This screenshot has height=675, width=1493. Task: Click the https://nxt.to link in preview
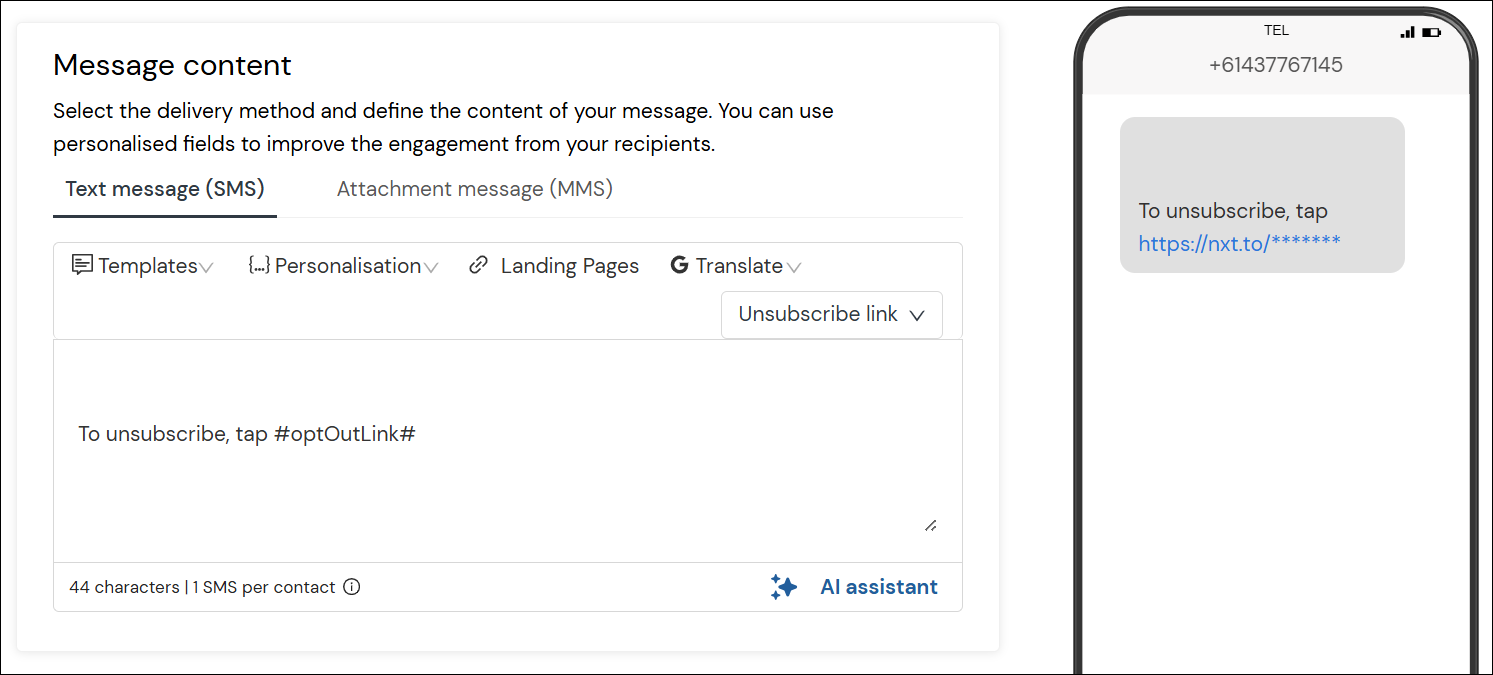click(x=1239, y=243)
